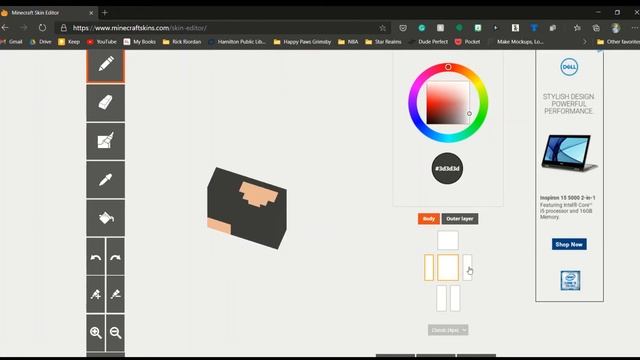Open the Happy Paws Grimsby bookmarks folder
The width and height of the screenshot is (640, 360).
pos(302,42)
